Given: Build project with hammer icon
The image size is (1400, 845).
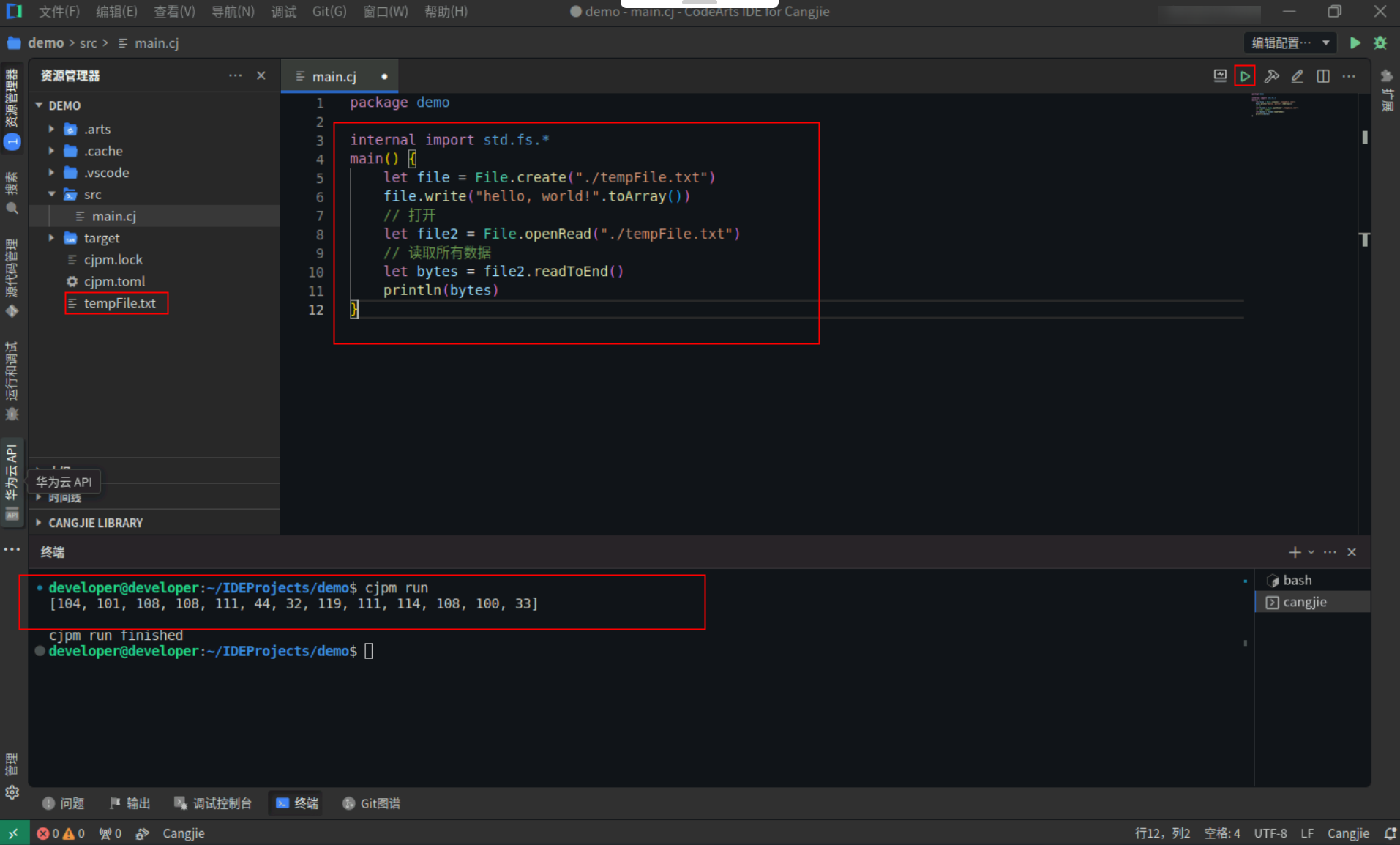Looking at the screenshot, I should tap(1271, 76).
